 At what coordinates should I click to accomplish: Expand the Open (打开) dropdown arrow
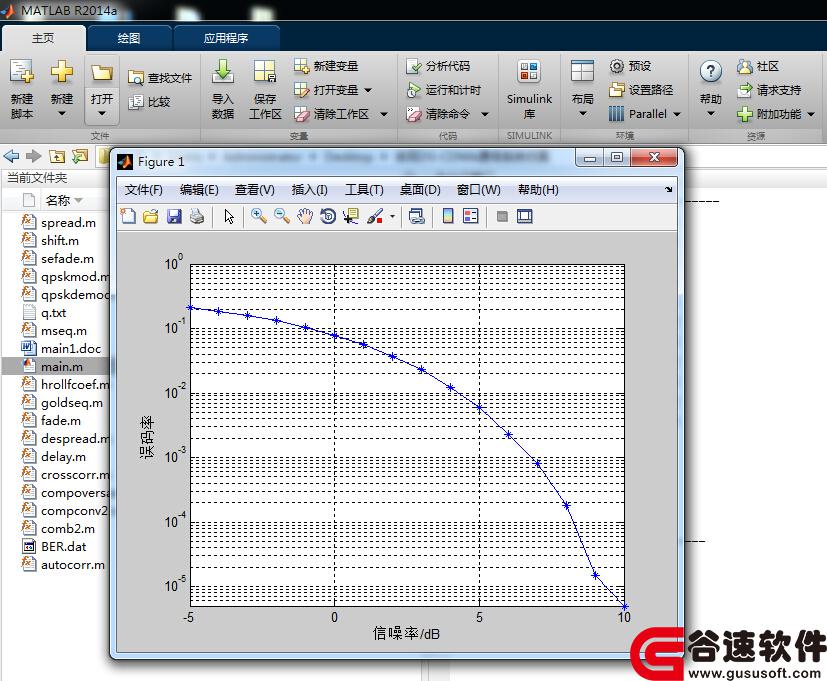pyautogui.click(x=102, y=113)
